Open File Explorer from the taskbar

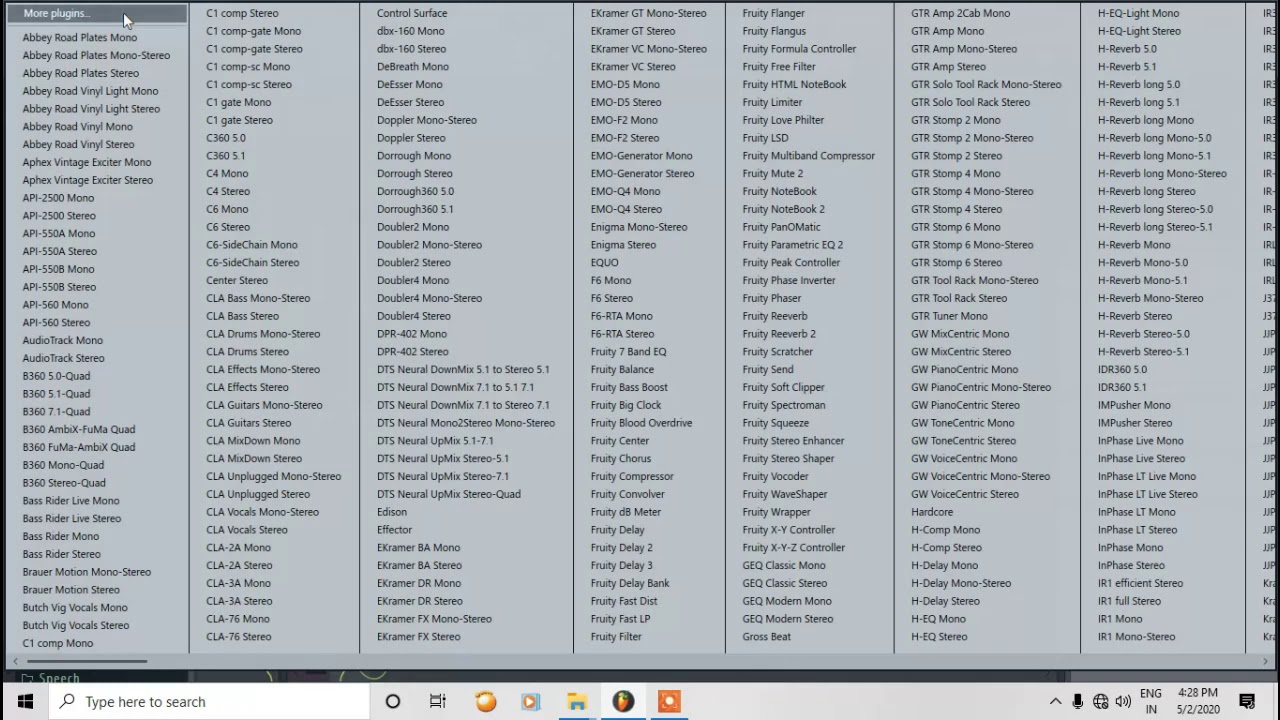(577, 701)
